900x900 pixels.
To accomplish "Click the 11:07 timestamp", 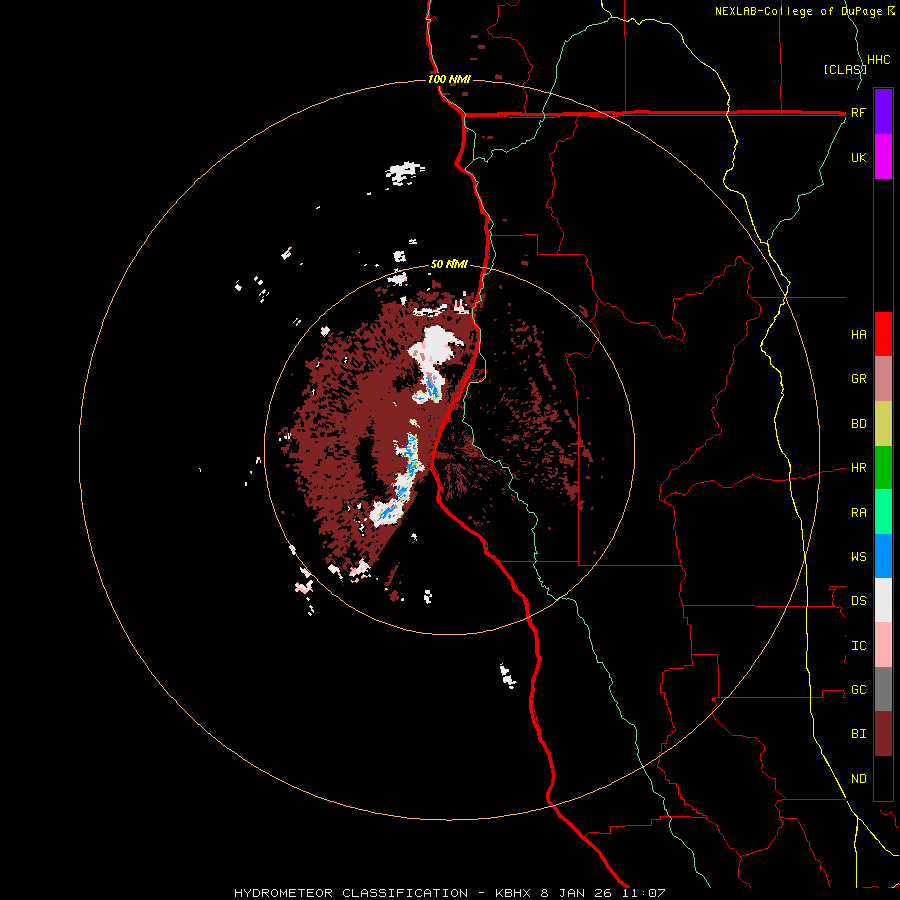I will [x=645, y=893].
